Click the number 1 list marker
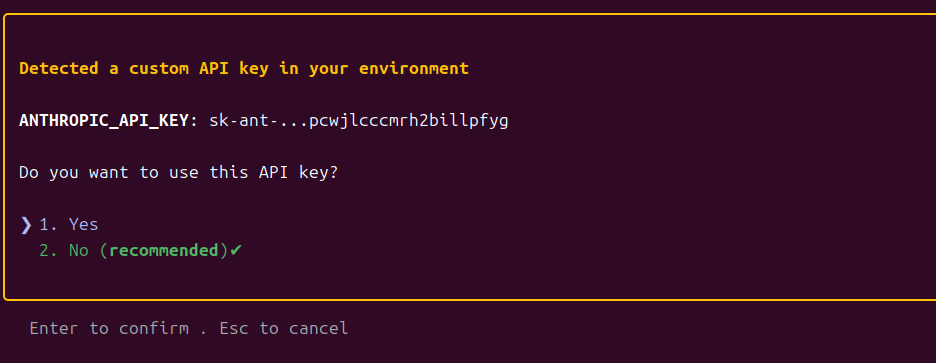 tap(47, 224)
